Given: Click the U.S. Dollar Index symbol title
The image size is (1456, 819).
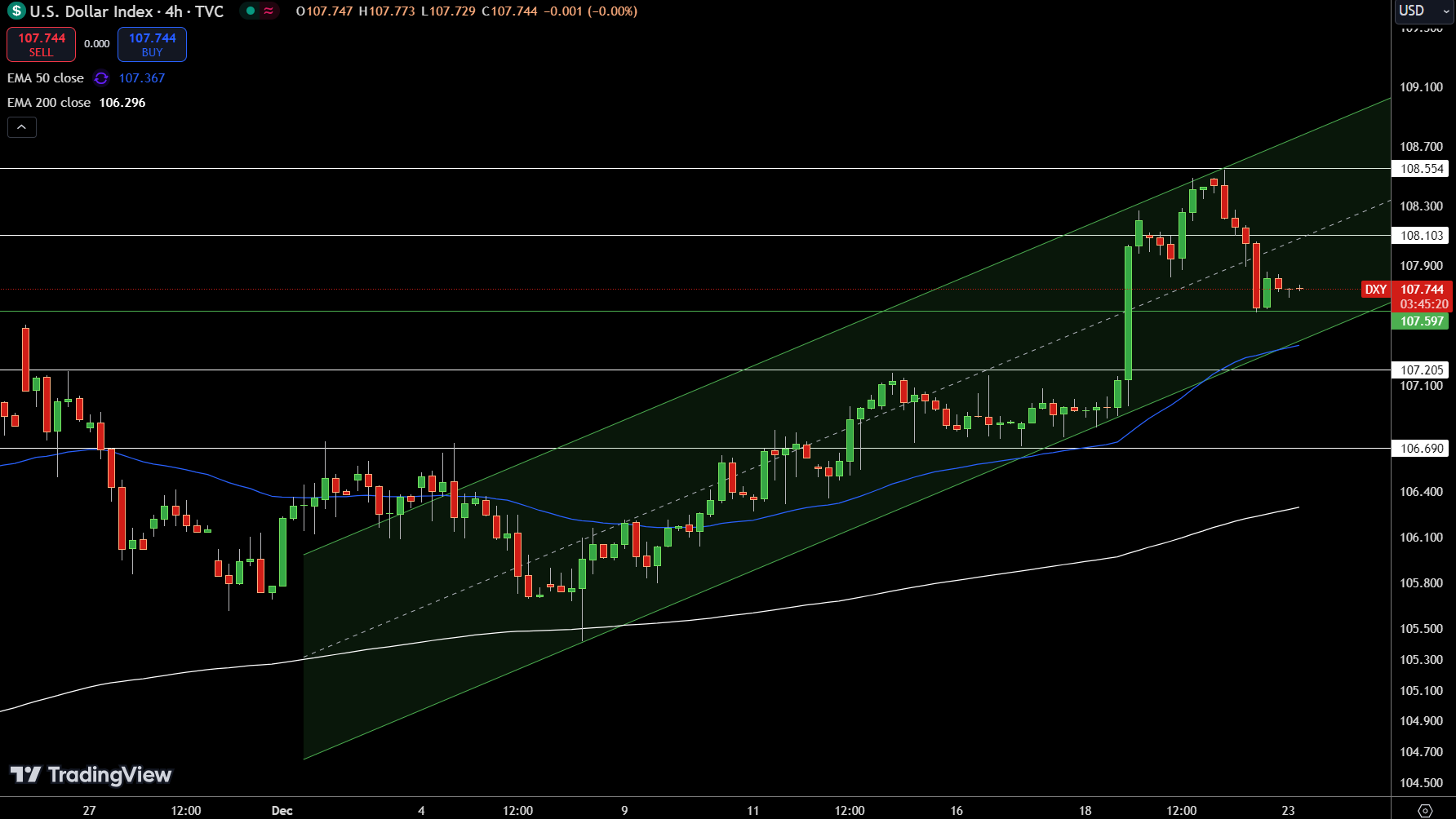Looking at the screenshot, I should [127, 11].
